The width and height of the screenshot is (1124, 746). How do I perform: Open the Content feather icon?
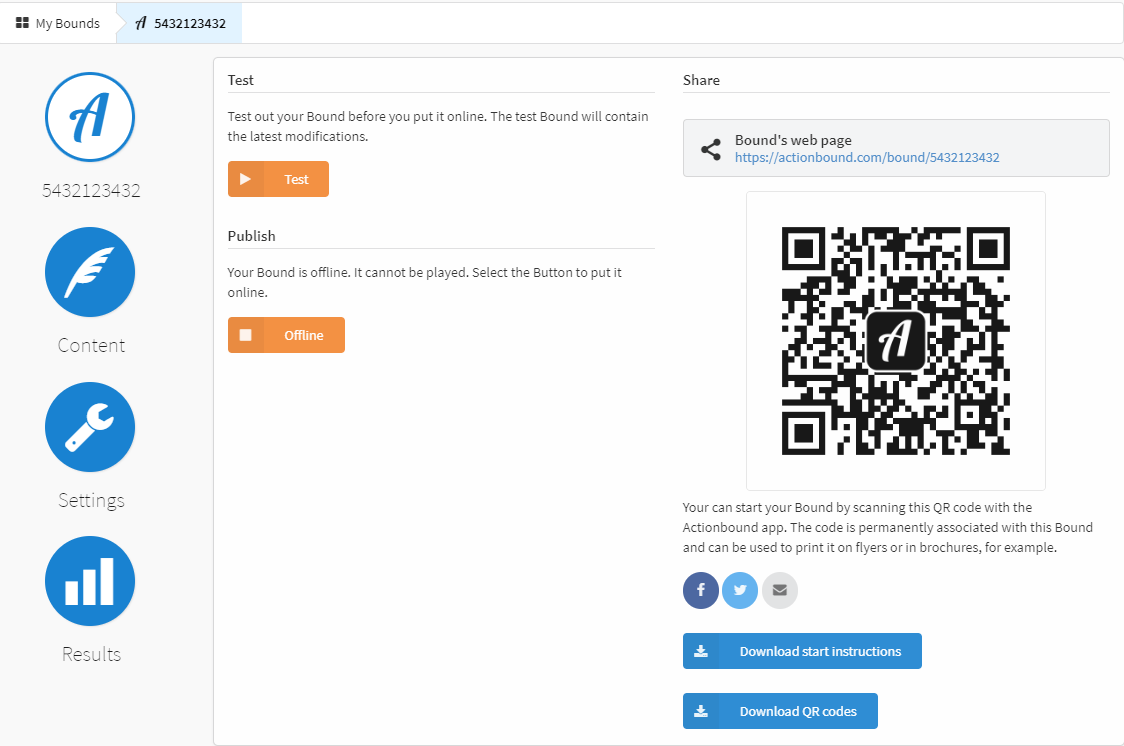(90, 272)
